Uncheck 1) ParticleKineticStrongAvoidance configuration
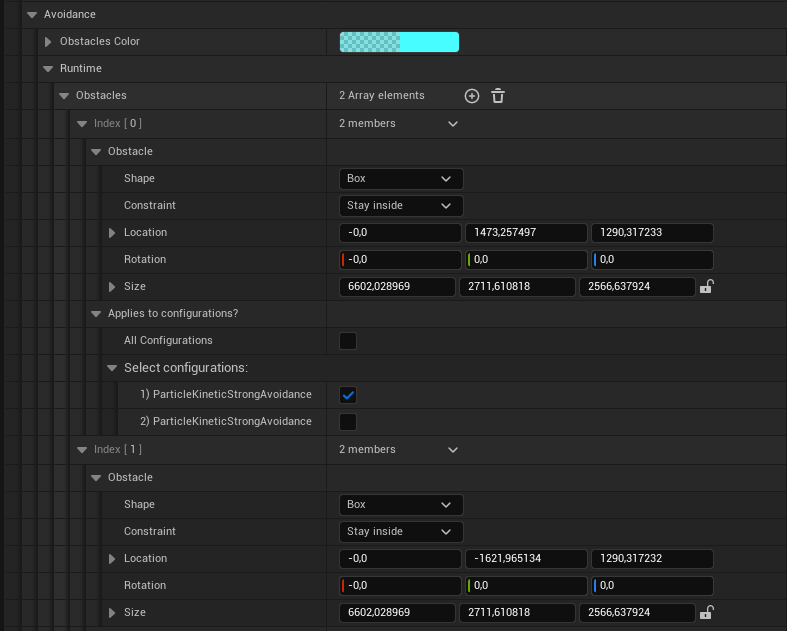Image resolution: width=787 pixels, height=631 pixels. tap(348, 395)
